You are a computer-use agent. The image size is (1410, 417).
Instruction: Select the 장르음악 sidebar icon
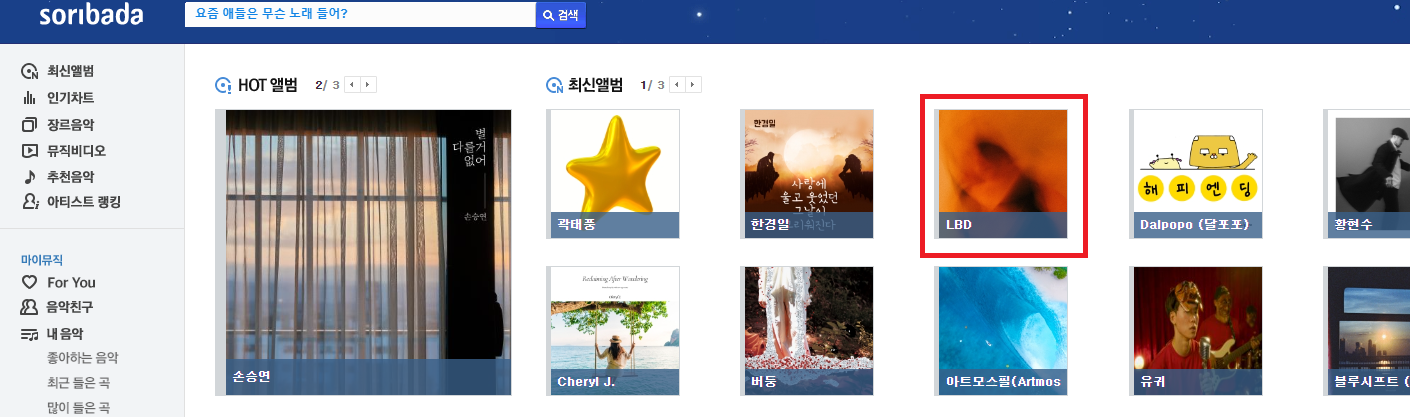pos(29,125)
